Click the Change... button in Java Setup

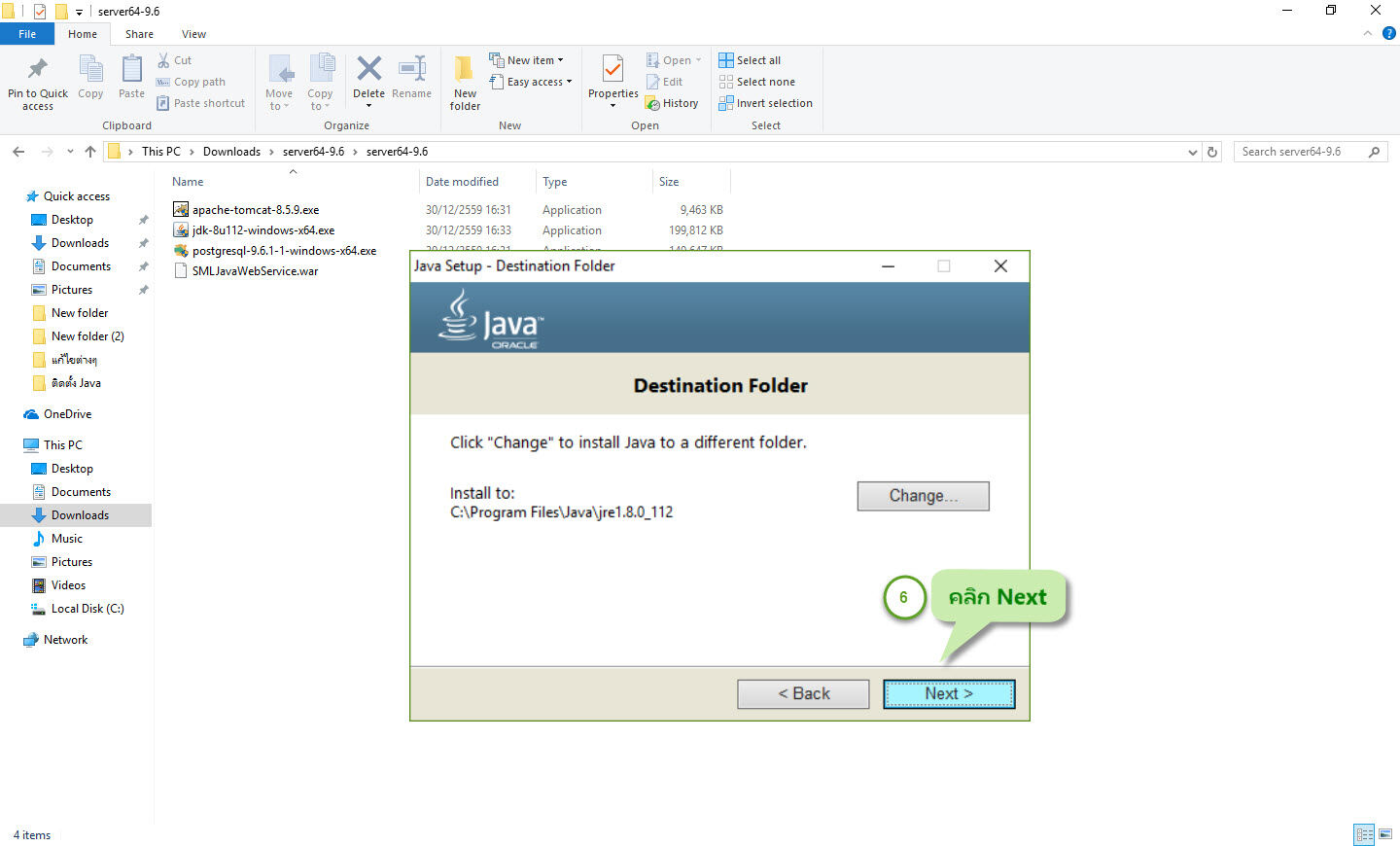(923, 496)
